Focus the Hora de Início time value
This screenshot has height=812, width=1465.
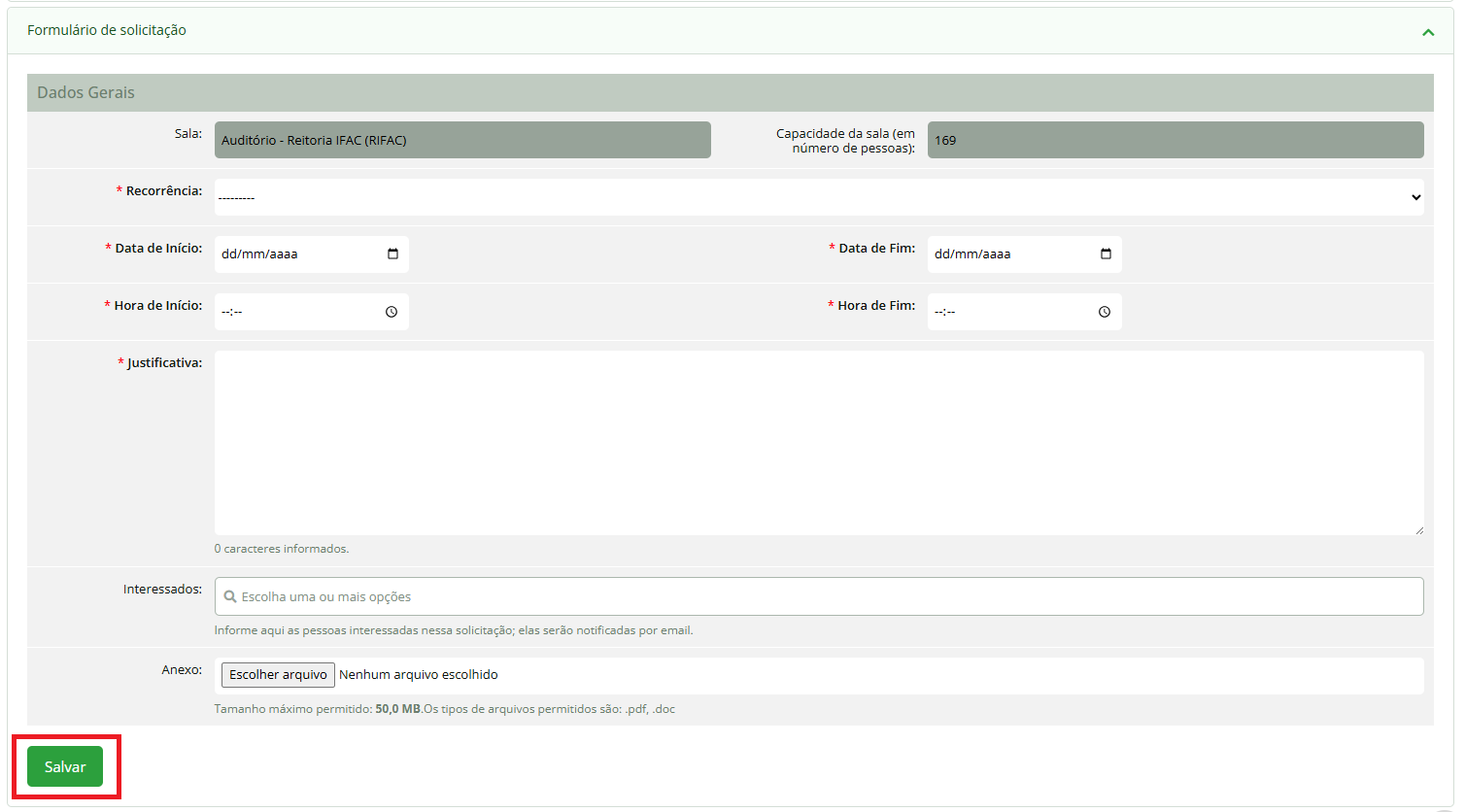tap(232, 312)
